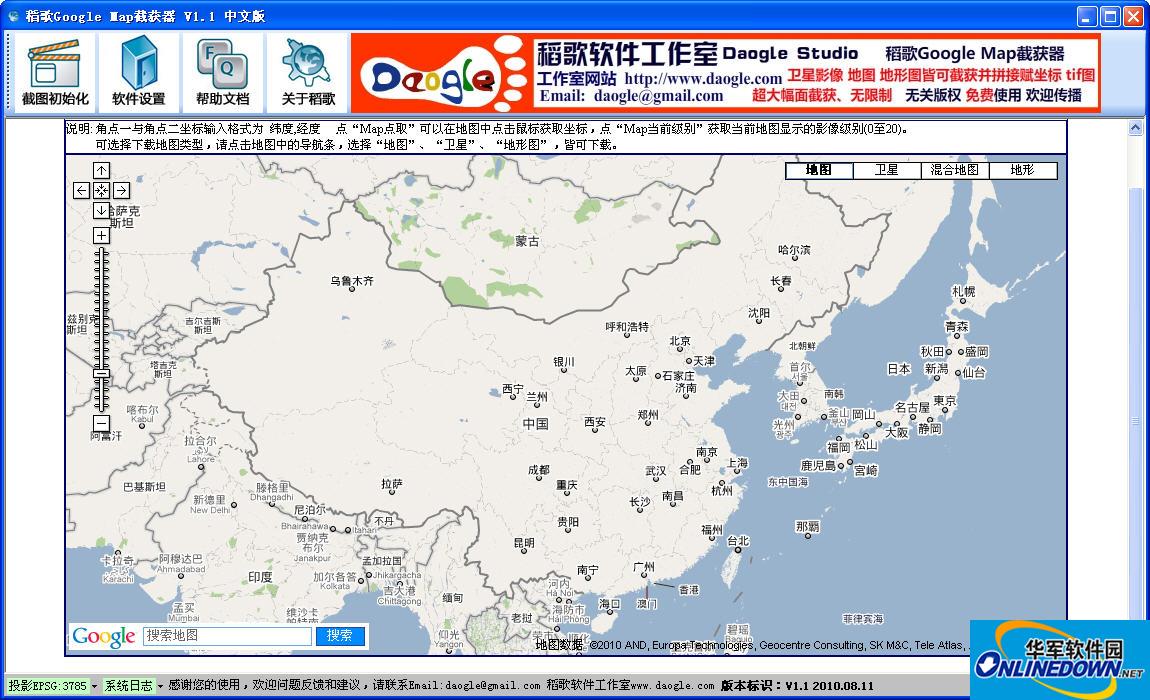
Task: Open the 帮助文档 help documentation
Action: point(221,70)
